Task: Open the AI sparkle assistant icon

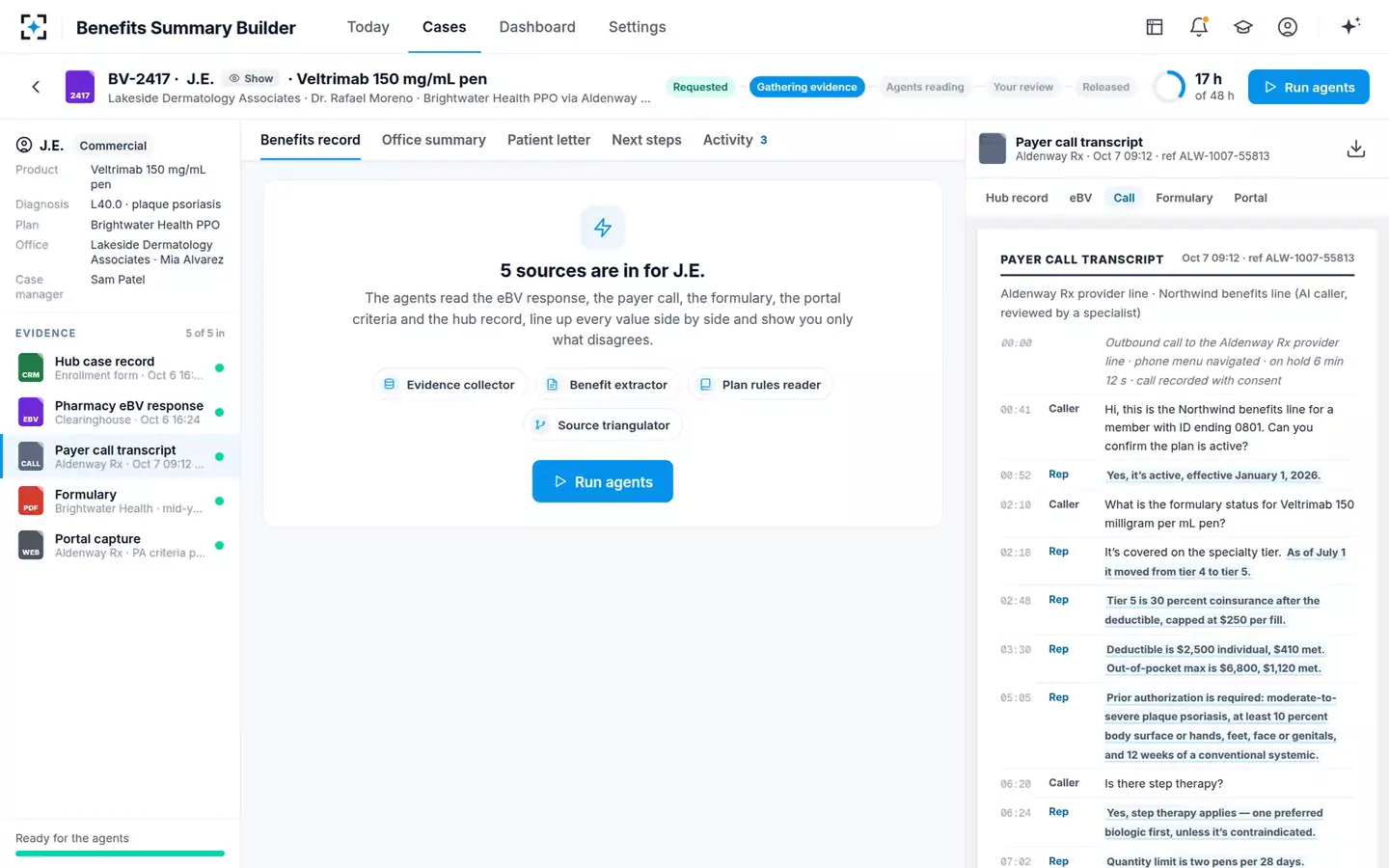Action: point(1350,26)
